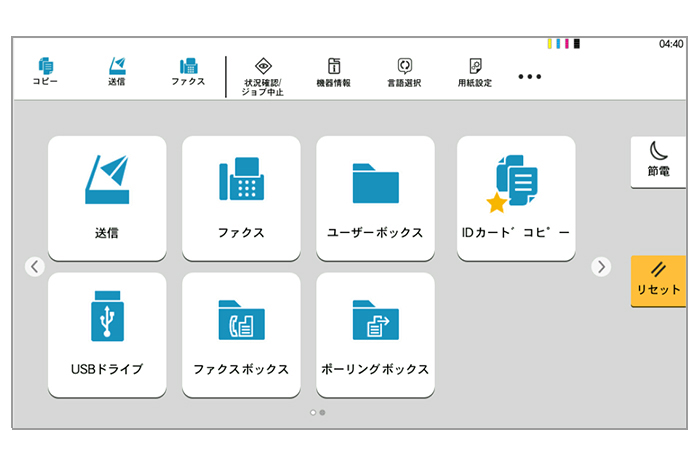Show more options via three-dot icon
Screen dimensions: 700x466
click(x=530, y=76)
